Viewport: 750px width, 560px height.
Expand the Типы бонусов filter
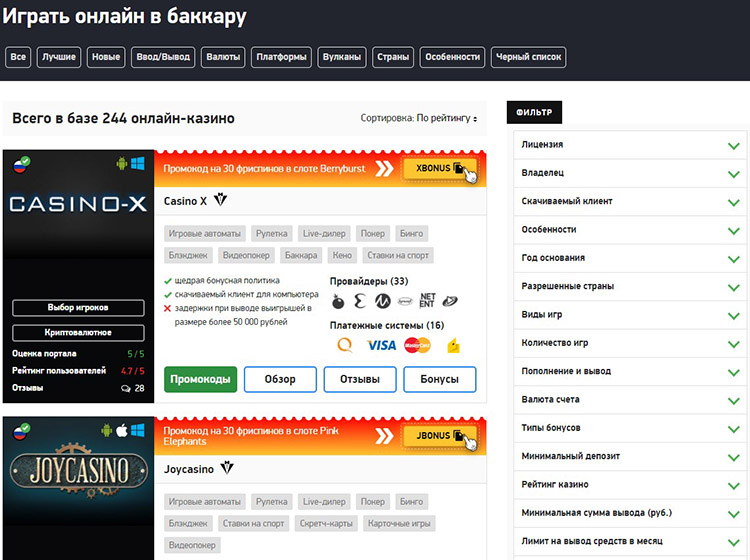tap(630, 428)
